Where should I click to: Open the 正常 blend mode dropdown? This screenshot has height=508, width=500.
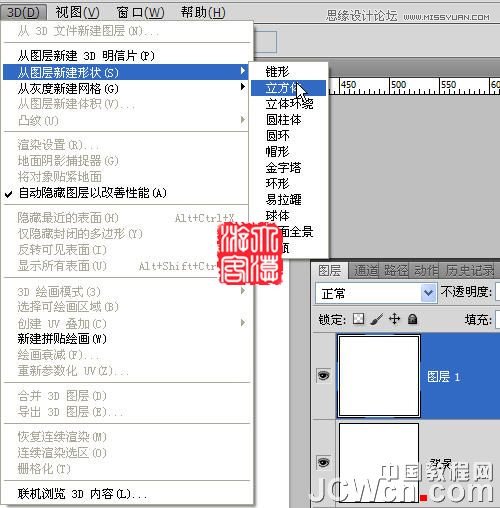[x=376, y=293]
